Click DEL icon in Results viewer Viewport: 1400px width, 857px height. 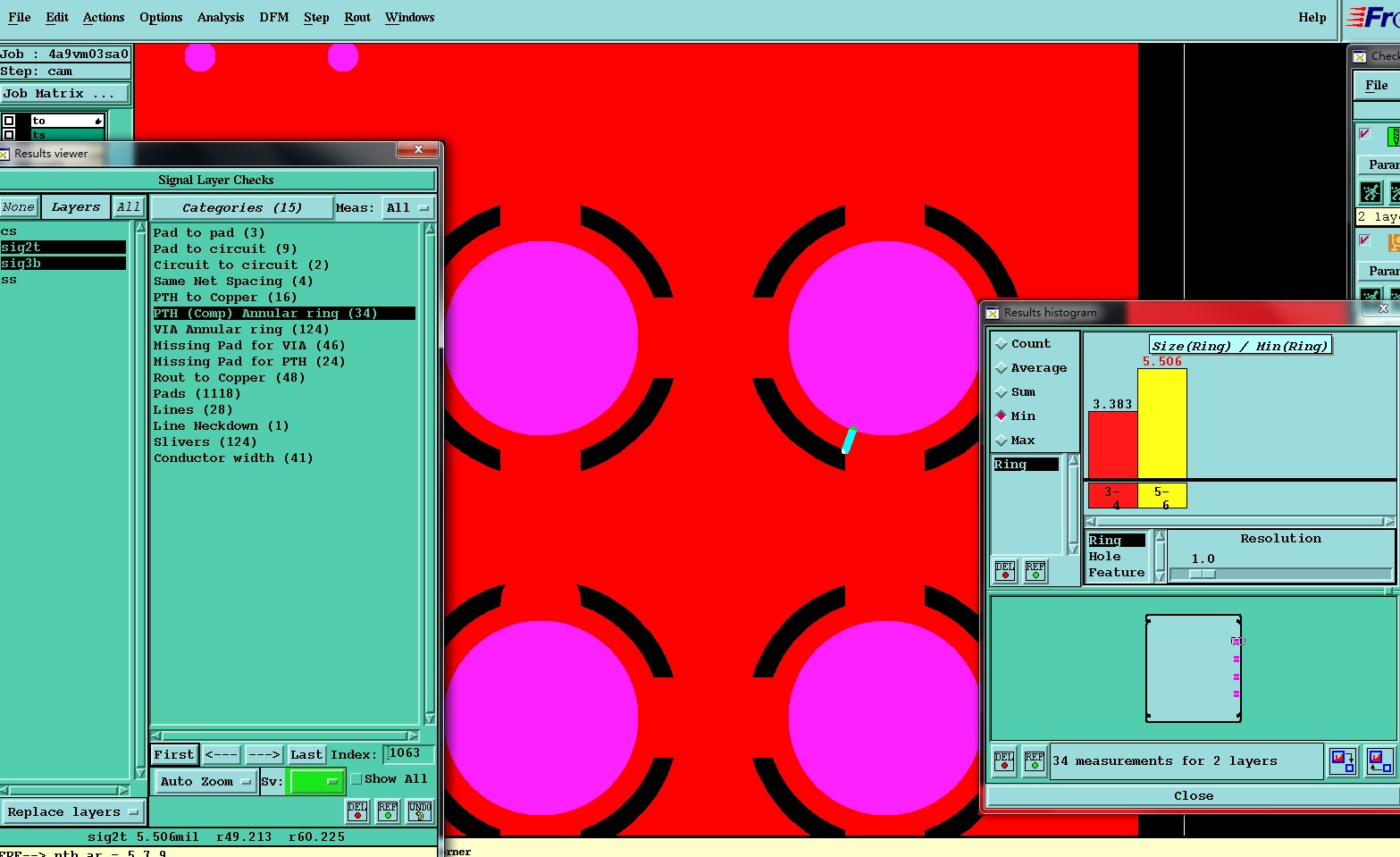[x=357, y=811]
